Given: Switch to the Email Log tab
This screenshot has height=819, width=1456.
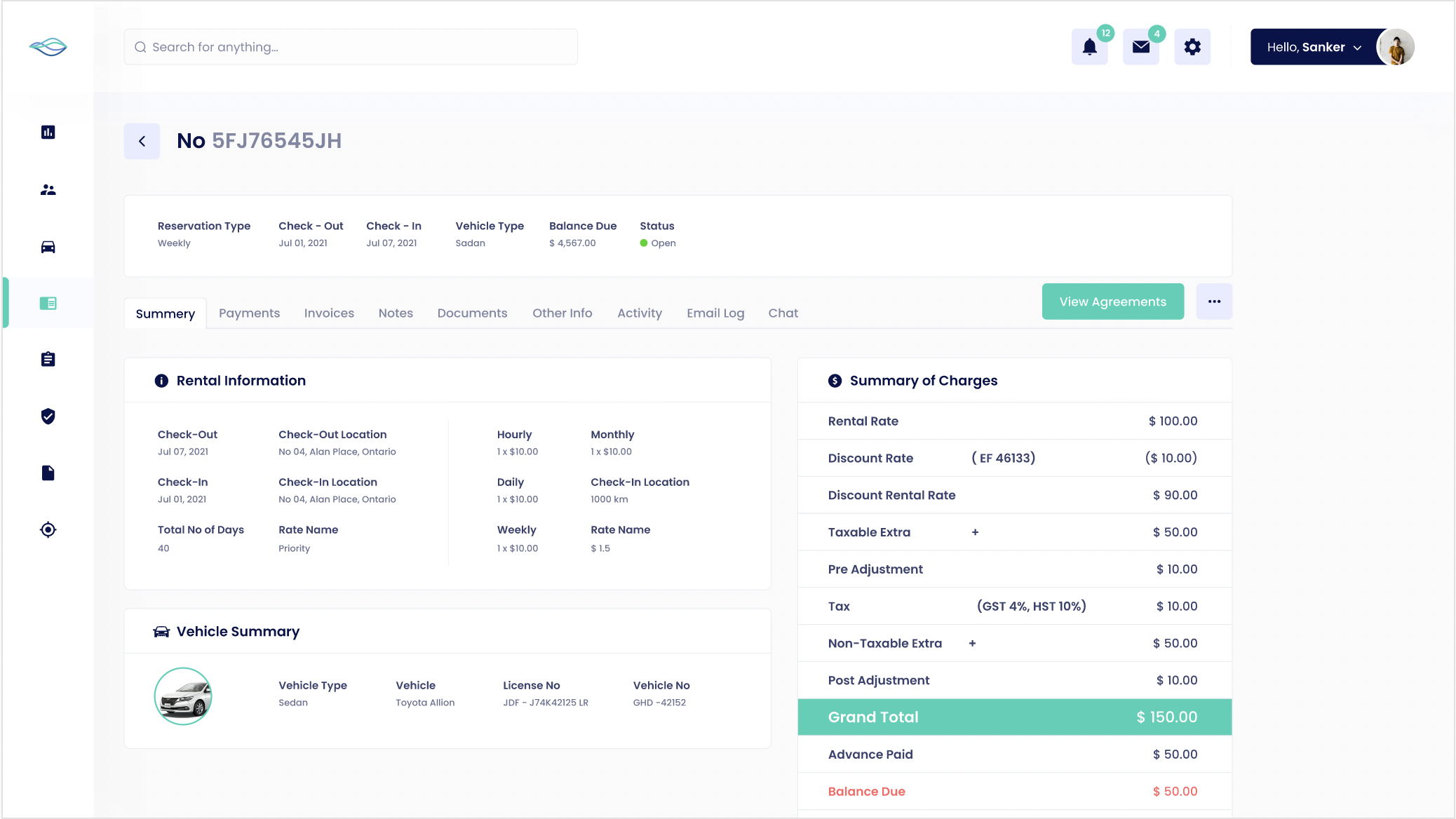Looking at the screenshot, I should (x=715, y=313).
